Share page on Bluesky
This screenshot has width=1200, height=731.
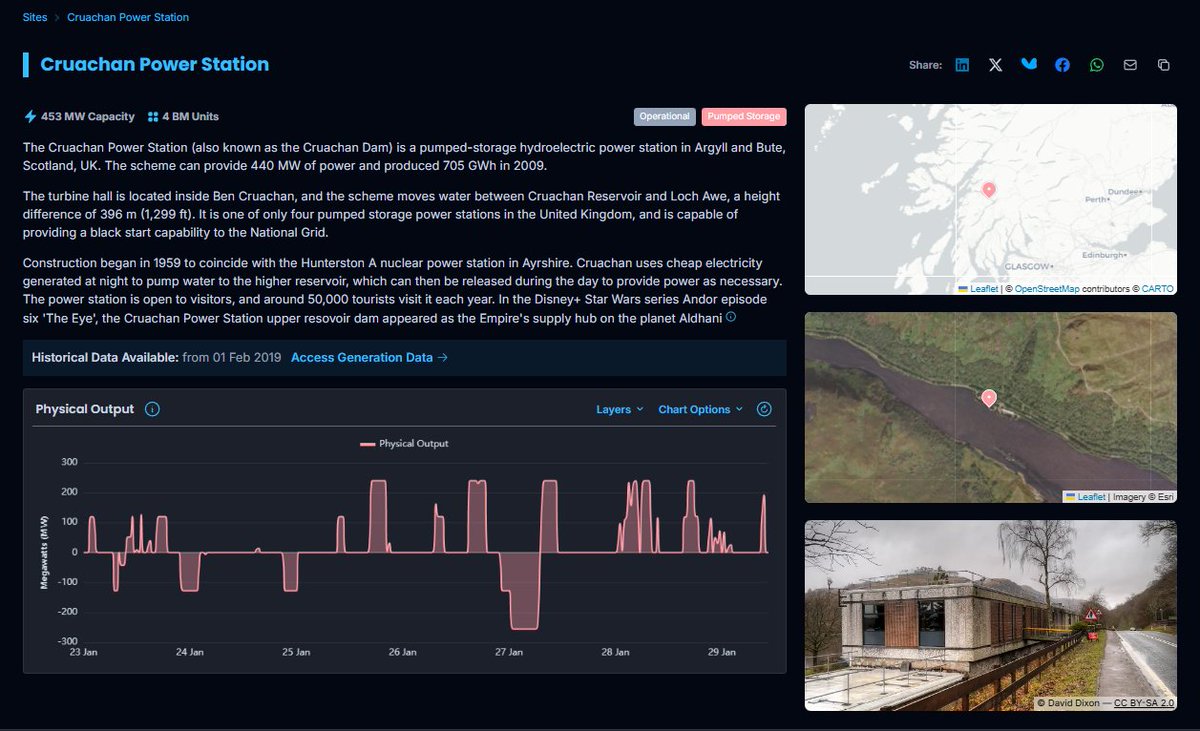click(x=1029, y=65)
